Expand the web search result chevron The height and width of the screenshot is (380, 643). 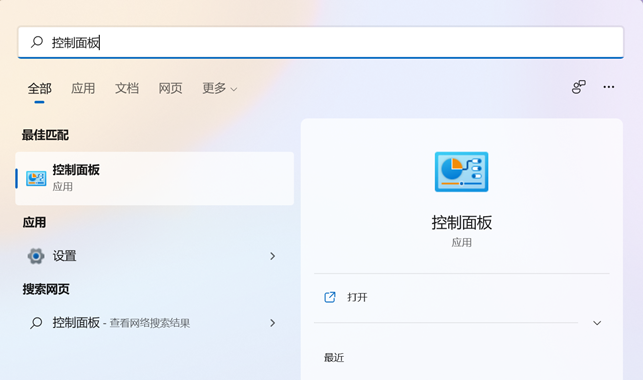(x=273, y=323)
